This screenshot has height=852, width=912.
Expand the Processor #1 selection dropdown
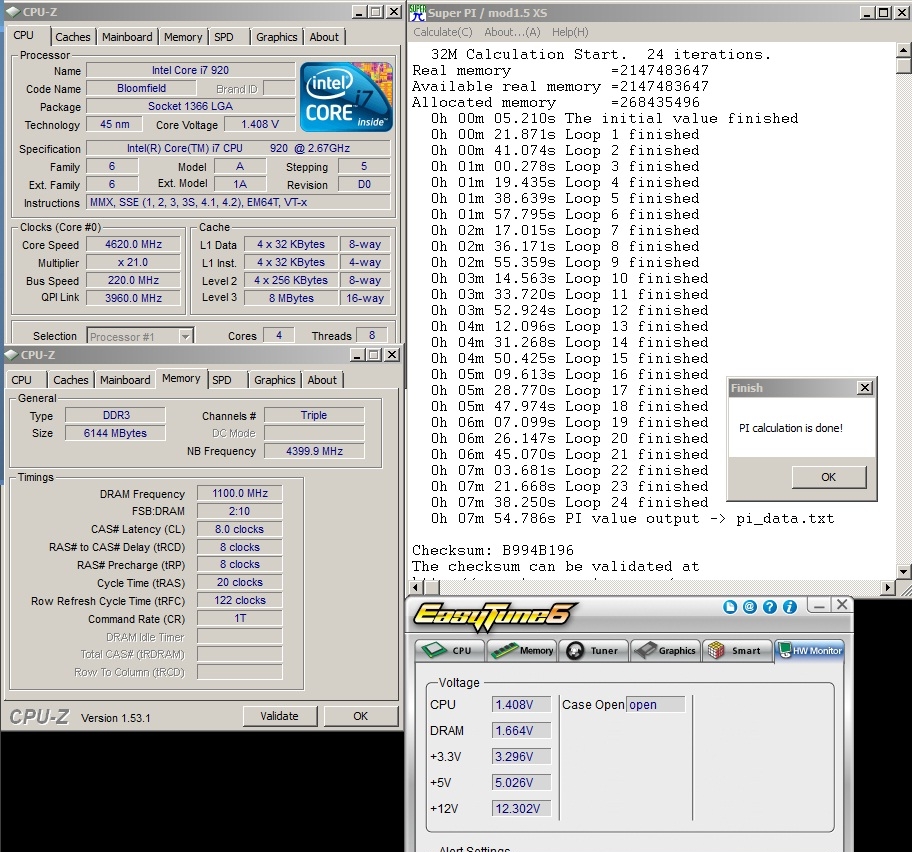click(184, 337)
